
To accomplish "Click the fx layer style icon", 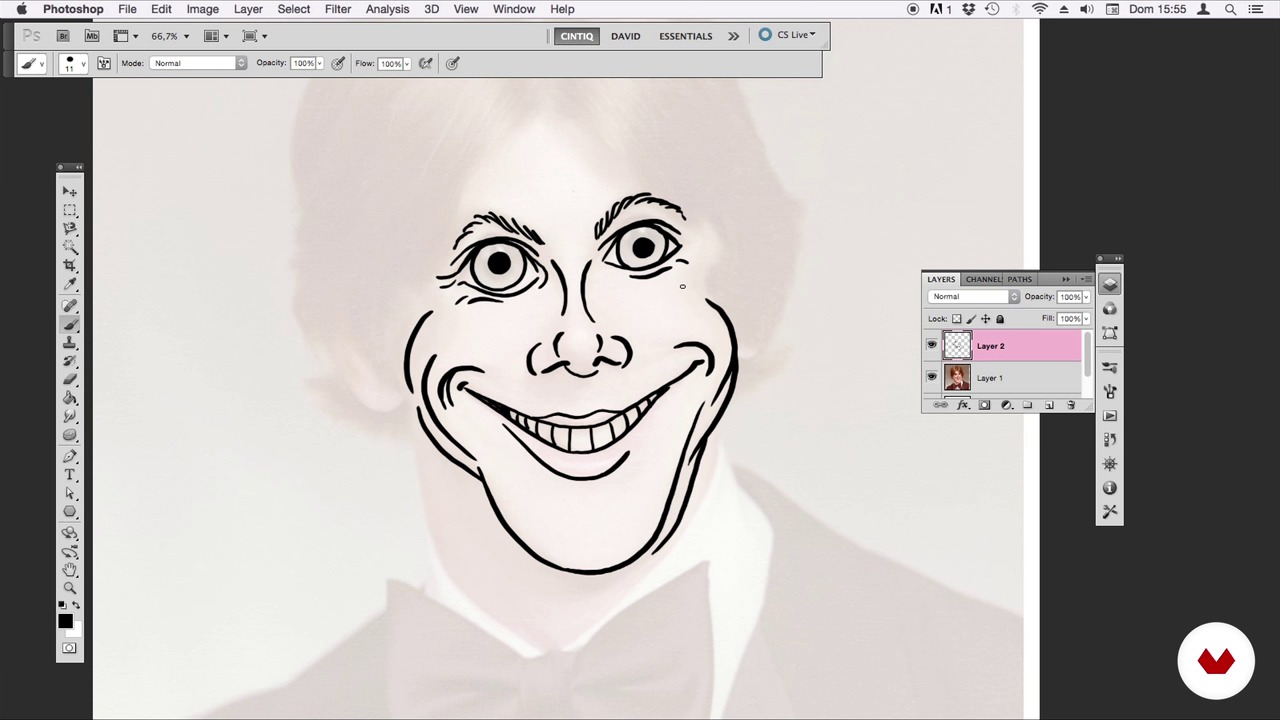I will coord(963,405).
